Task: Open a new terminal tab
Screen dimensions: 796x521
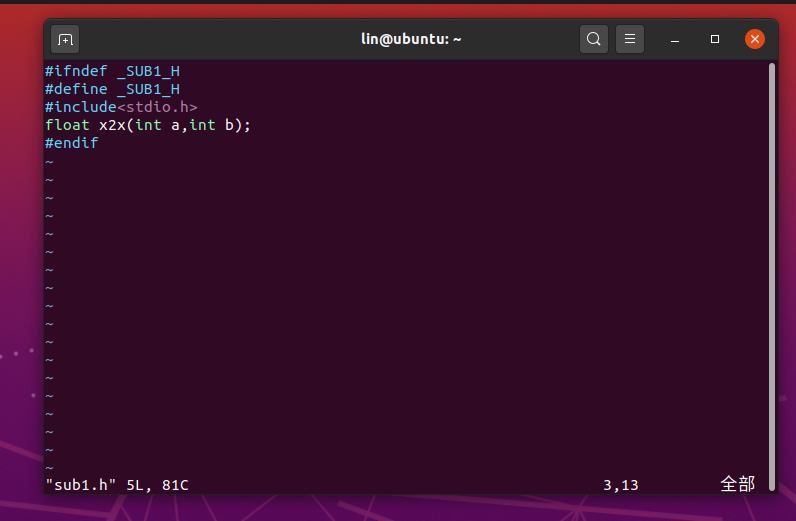Action: coord(65,39)
